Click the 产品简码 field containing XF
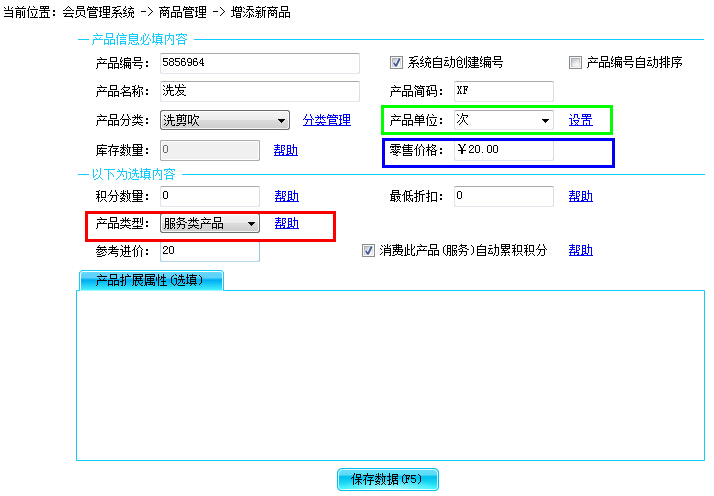The height and width of the screenshot is (496, 714). pos(503,91)
